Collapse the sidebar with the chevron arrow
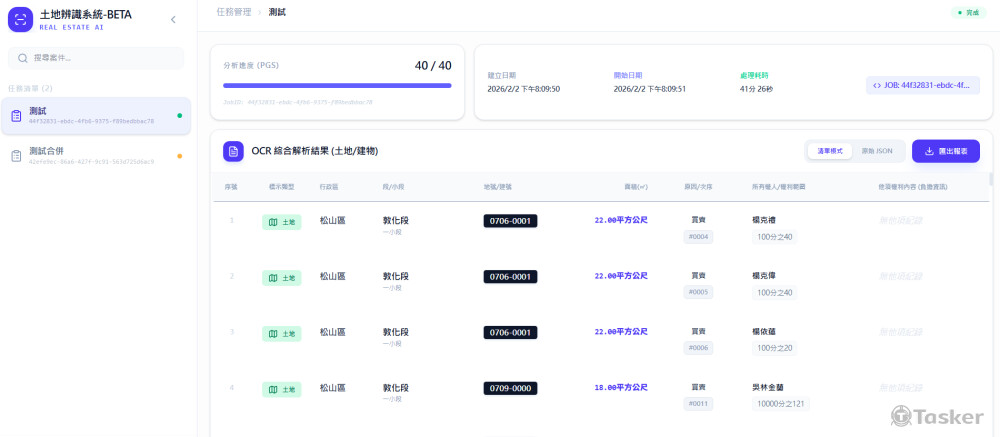The width and height of the screenshot is (1000, 437). tap(173, 20)
